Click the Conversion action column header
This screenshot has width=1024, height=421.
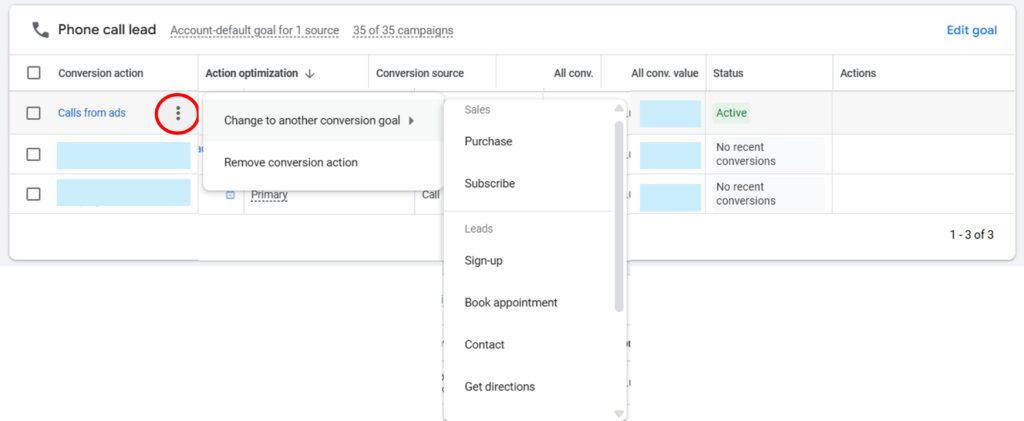101,73
